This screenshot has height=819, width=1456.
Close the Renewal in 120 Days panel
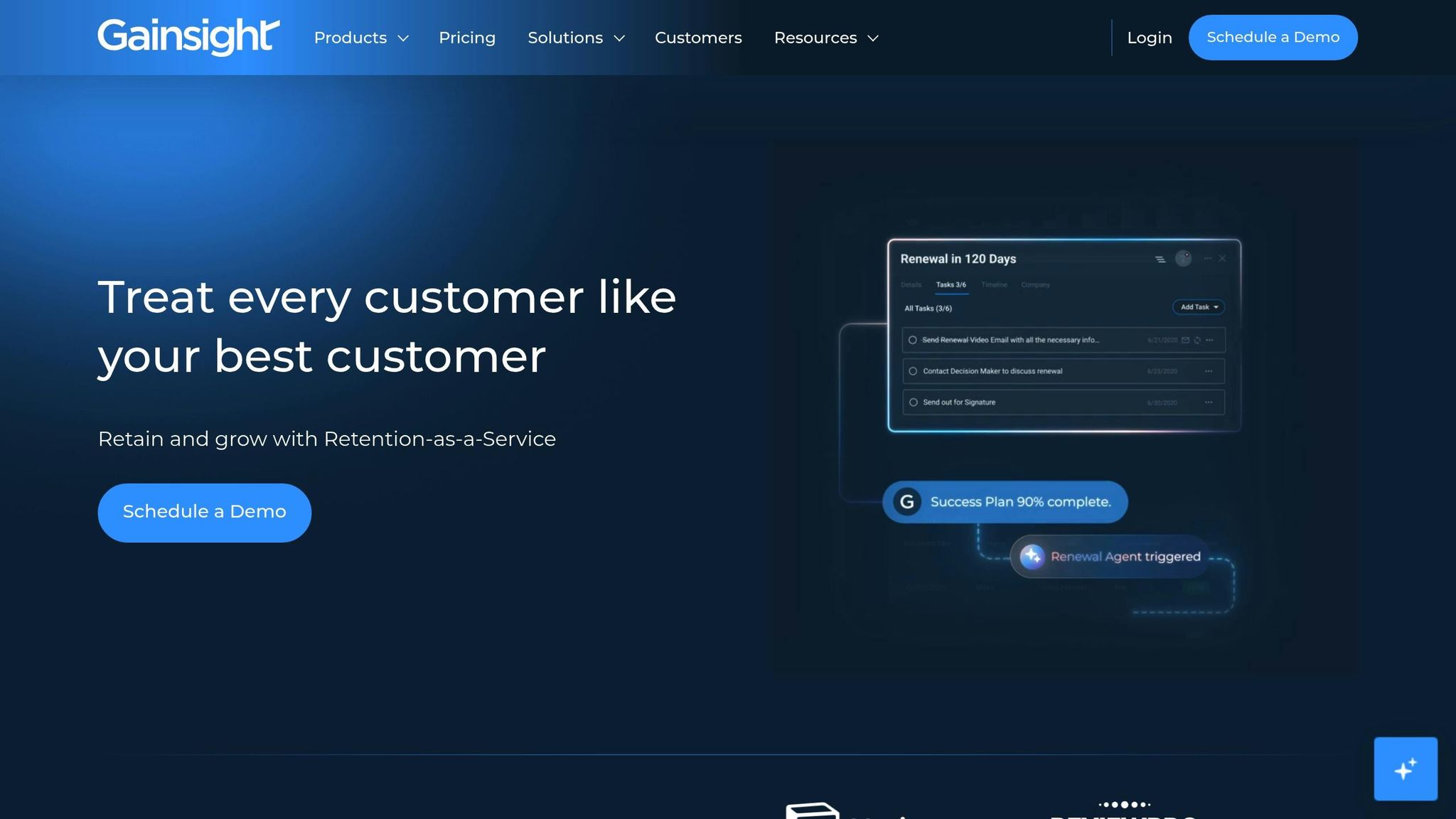click(1222, 259)
